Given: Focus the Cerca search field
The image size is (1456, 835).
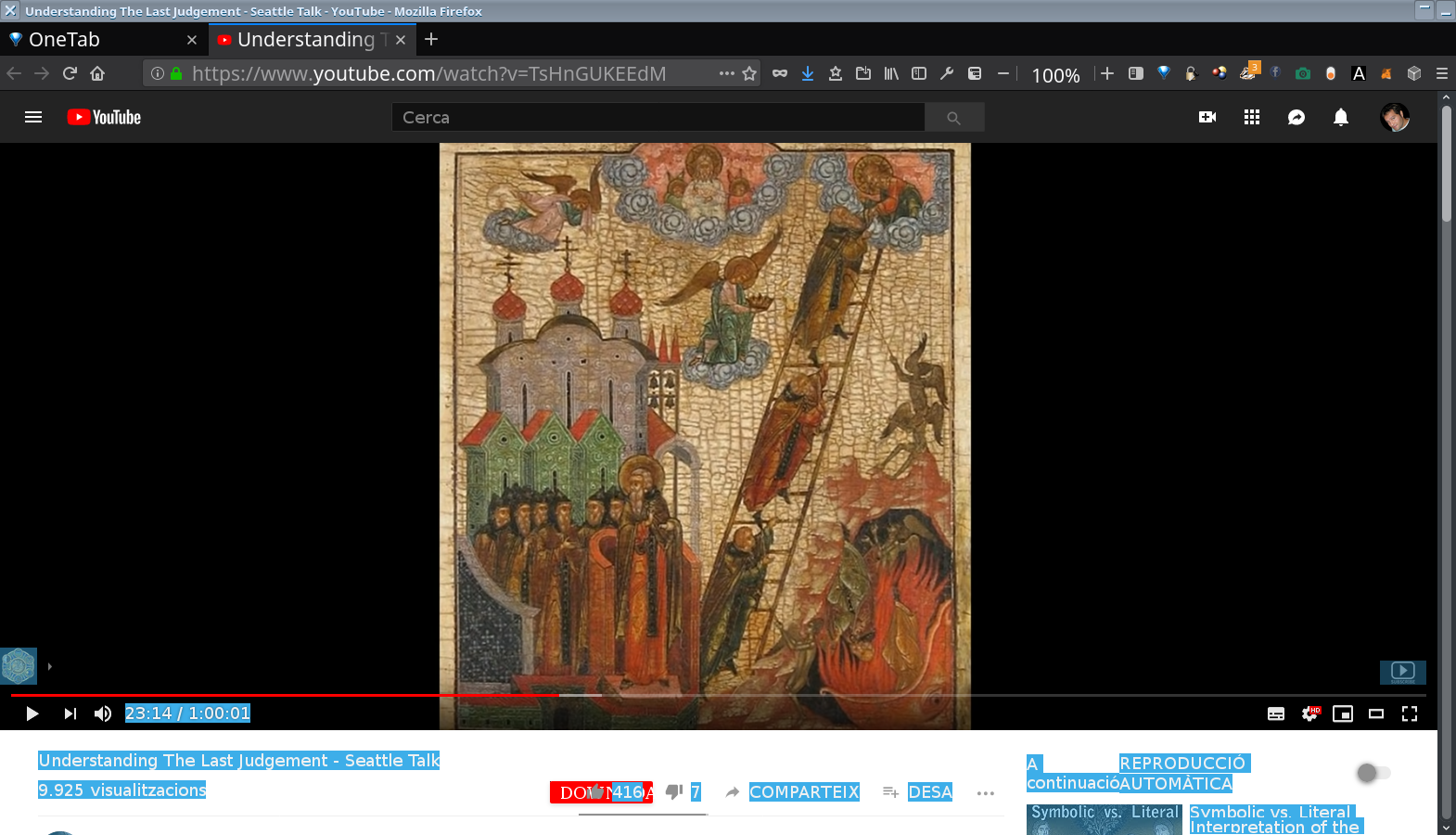Looking at the screenshot, I should (x=658, y=118).
